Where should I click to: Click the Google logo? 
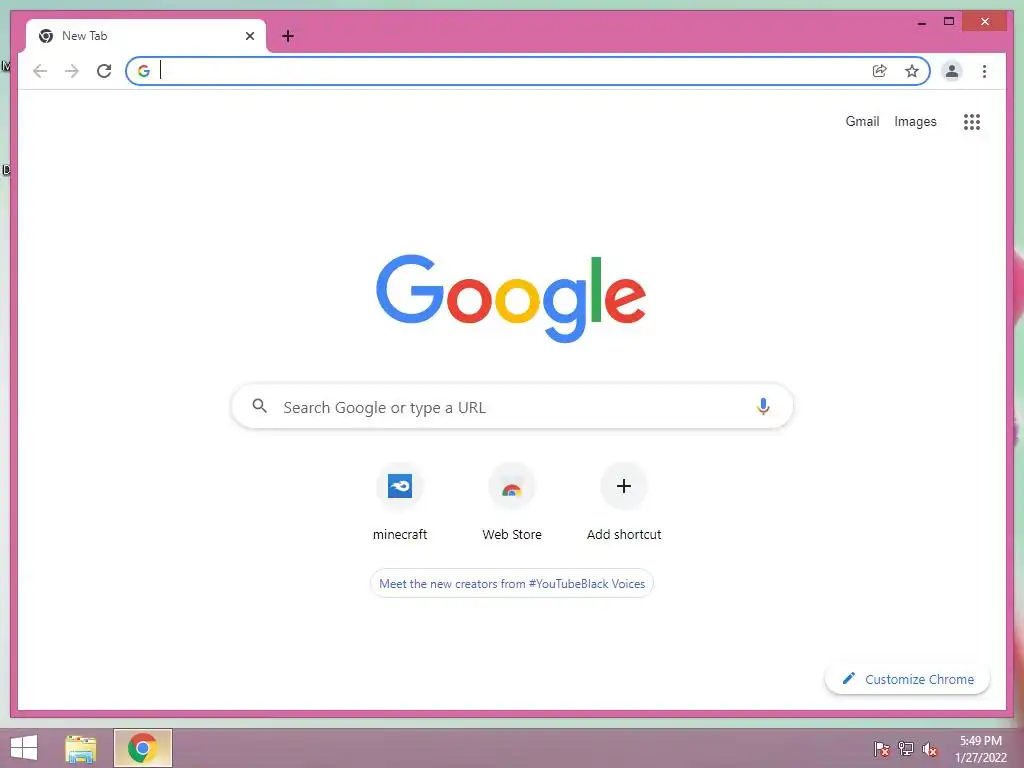(x=511, y=298)
